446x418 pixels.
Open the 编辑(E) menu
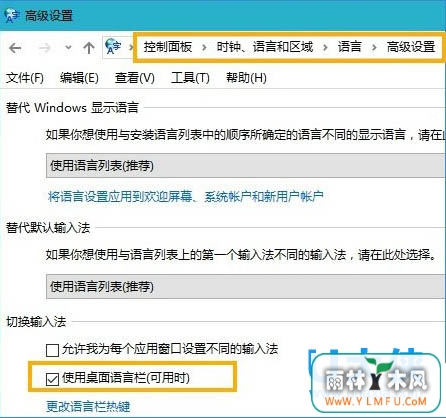click(79, 78)
